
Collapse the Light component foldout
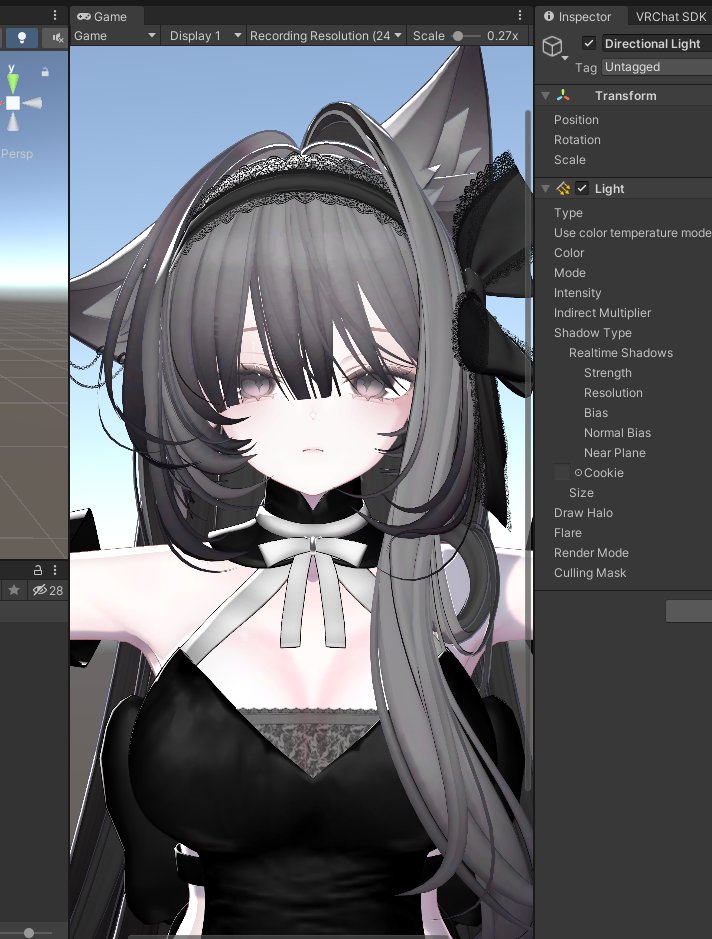click(x=546, y=189)
